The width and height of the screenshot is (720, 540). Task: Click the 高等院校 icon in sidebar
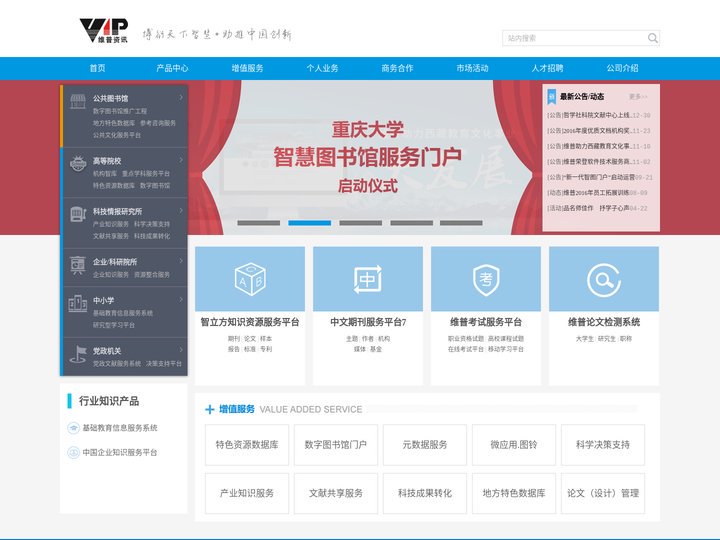(x=78, y=163)
